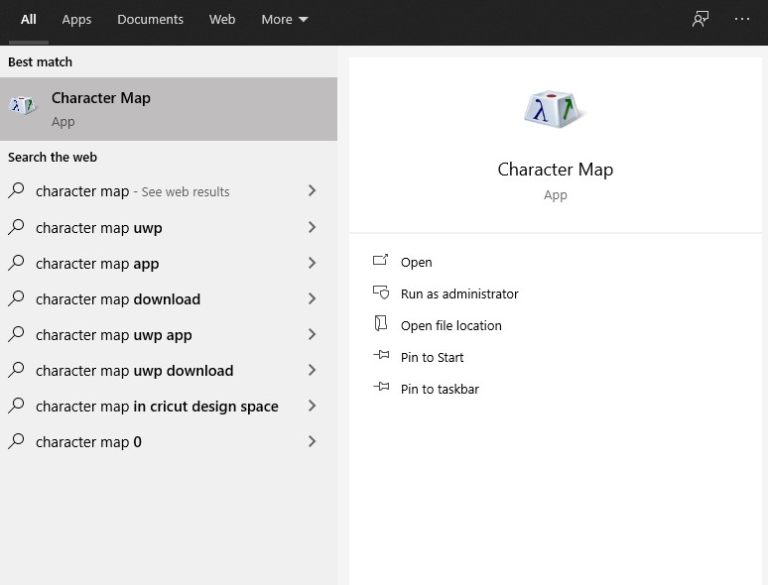The image size is (768, 585).
Task: Expand arrow for 'character map download' suggestion
Action: click(x=312, y=298)
